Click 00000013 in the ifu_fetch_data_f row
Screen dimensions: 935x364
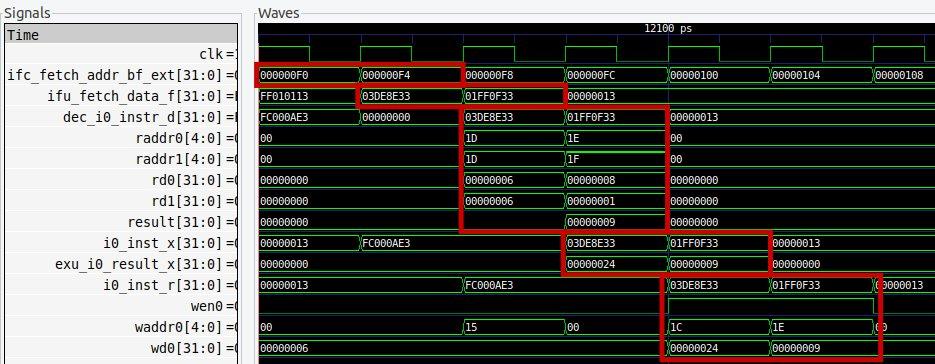[x=592, y=96]
